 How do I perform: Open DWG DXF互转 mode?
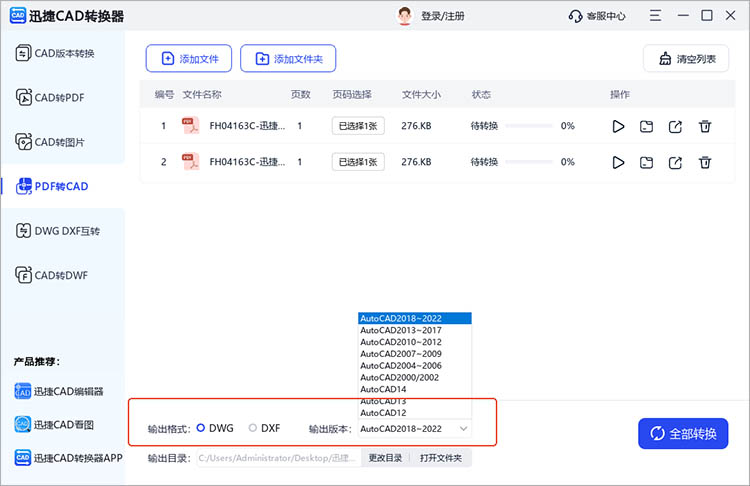(57, 231)
